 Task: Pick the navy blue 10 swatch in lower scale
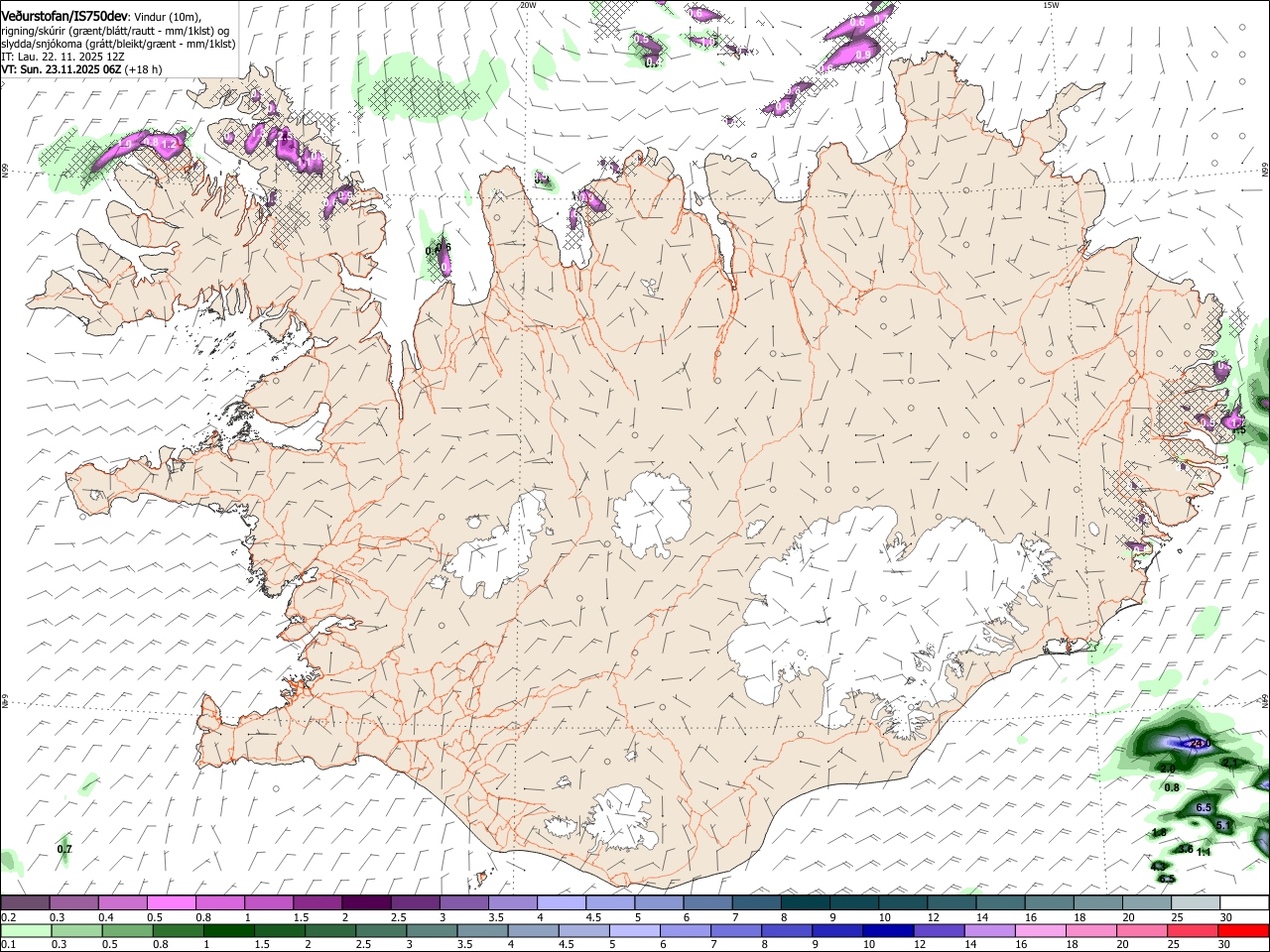889,930
